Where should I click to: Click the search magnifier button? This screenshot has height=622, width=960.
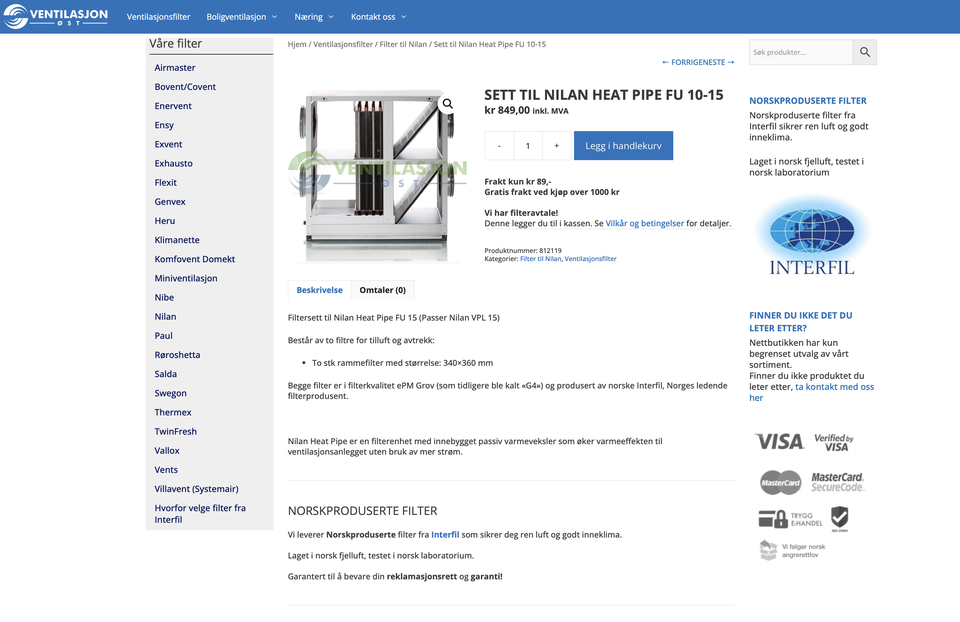point(864,52)
